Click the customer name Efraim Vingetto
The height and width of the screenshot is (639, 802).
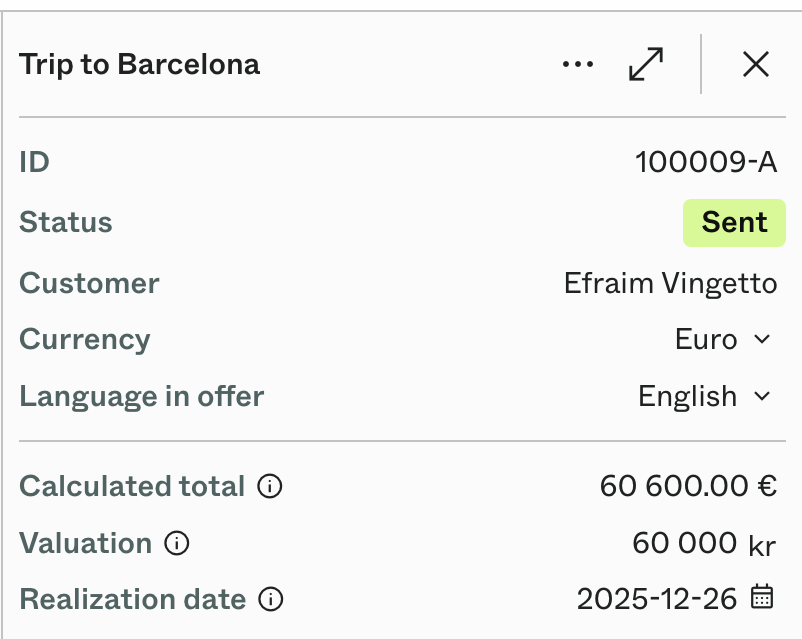tap(670, 283)
